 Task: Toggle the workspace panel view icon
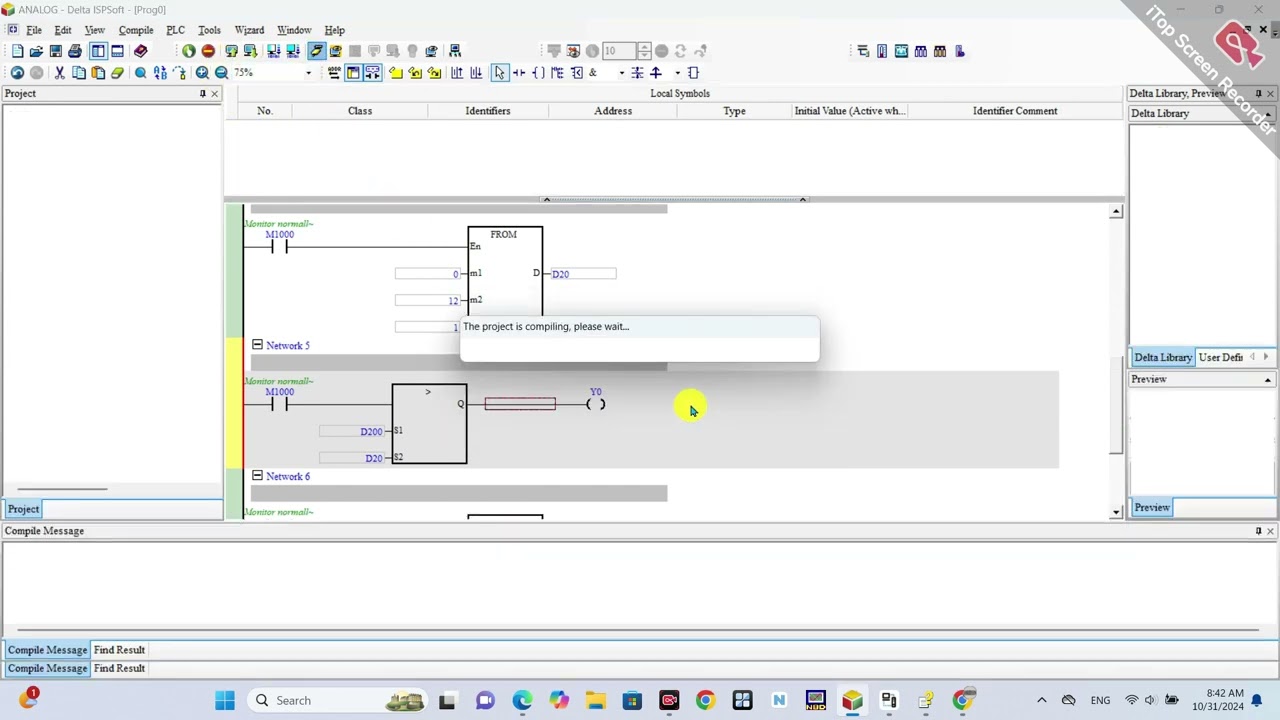[98, 51]
